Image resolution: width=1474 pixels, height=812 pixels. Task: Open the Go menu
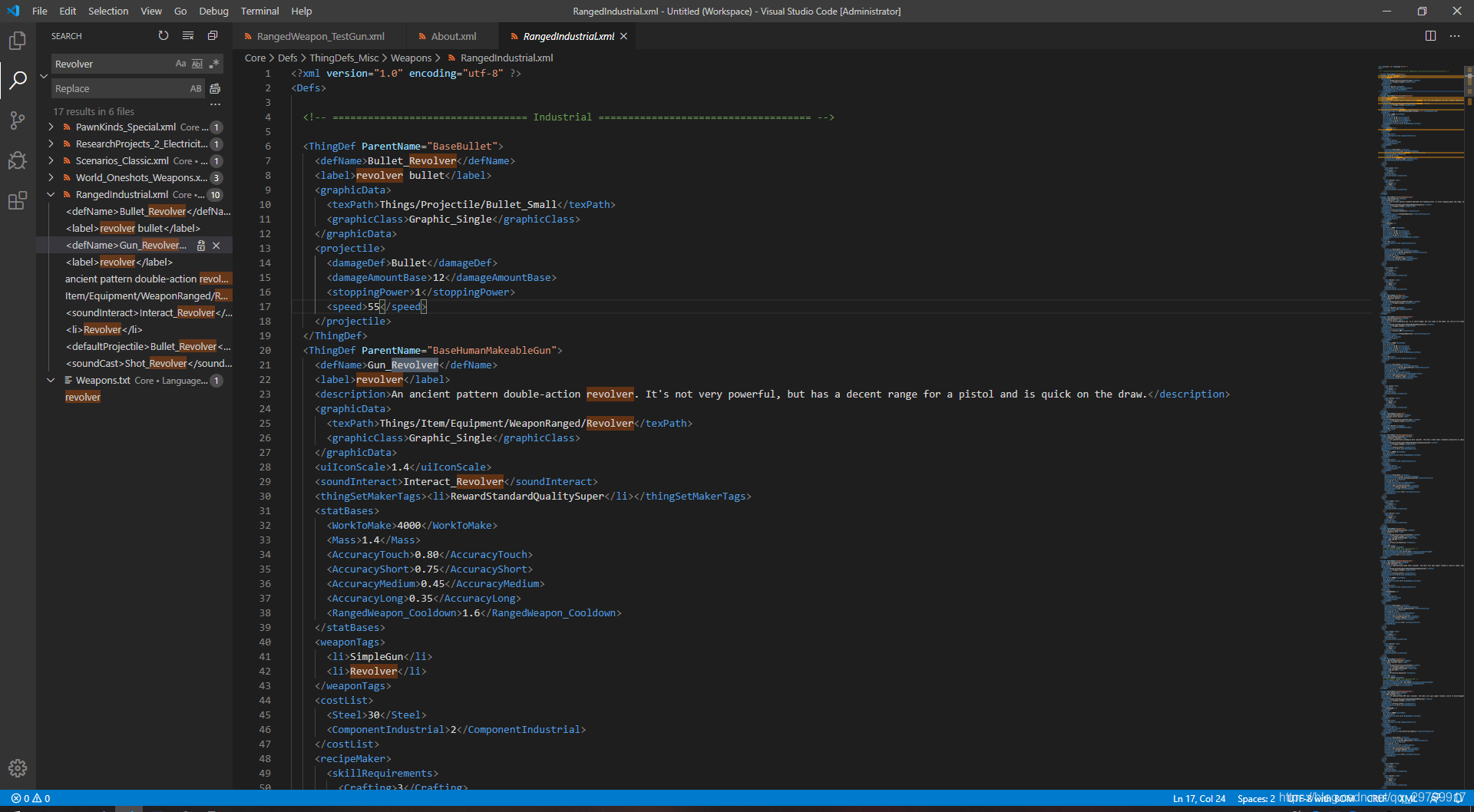point(180,11)
